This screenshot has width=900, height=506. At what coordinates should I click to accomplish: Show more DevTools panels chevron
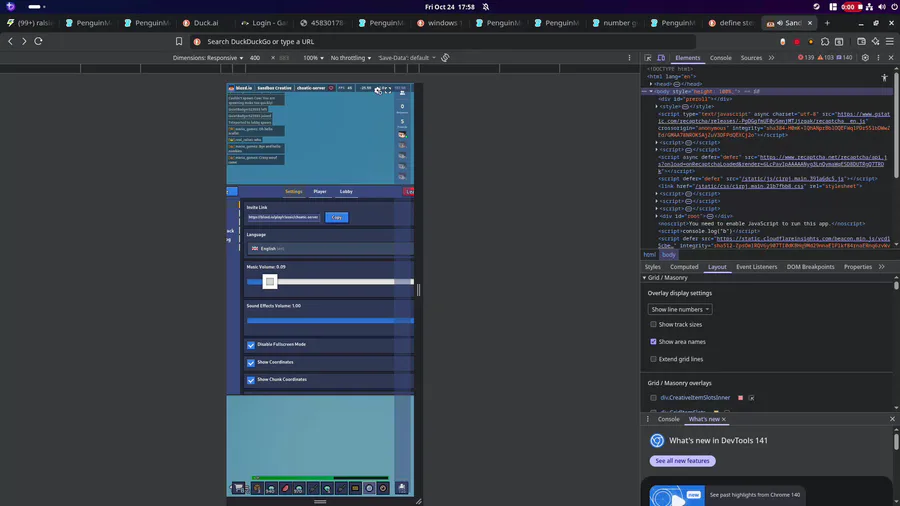coord(771,58)
